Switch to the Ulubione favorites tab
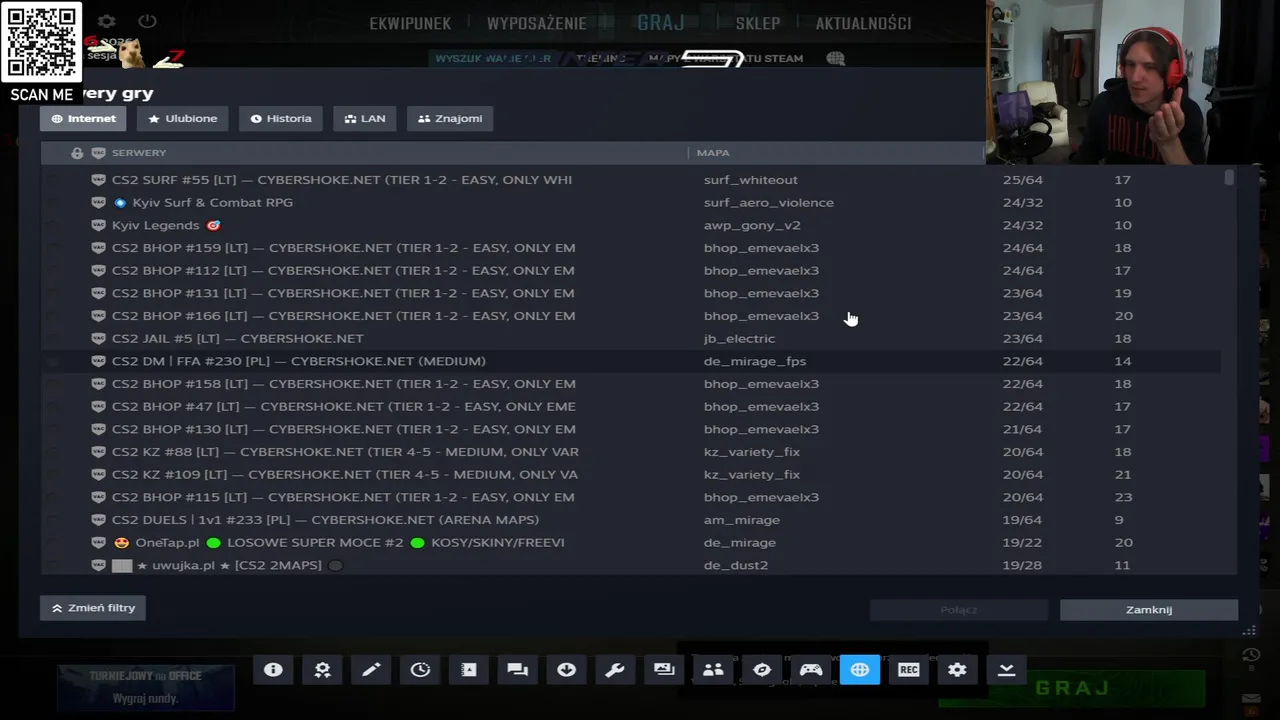1280x720 pixels. click(x=183, y=118)
